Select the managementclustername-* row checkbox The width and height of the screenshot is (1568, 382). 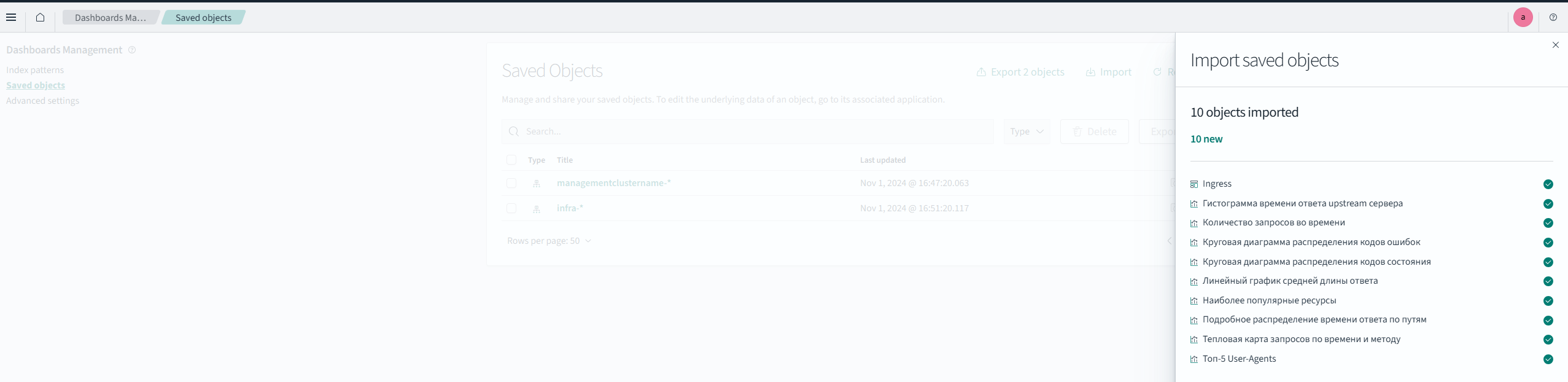click(511, 183)
